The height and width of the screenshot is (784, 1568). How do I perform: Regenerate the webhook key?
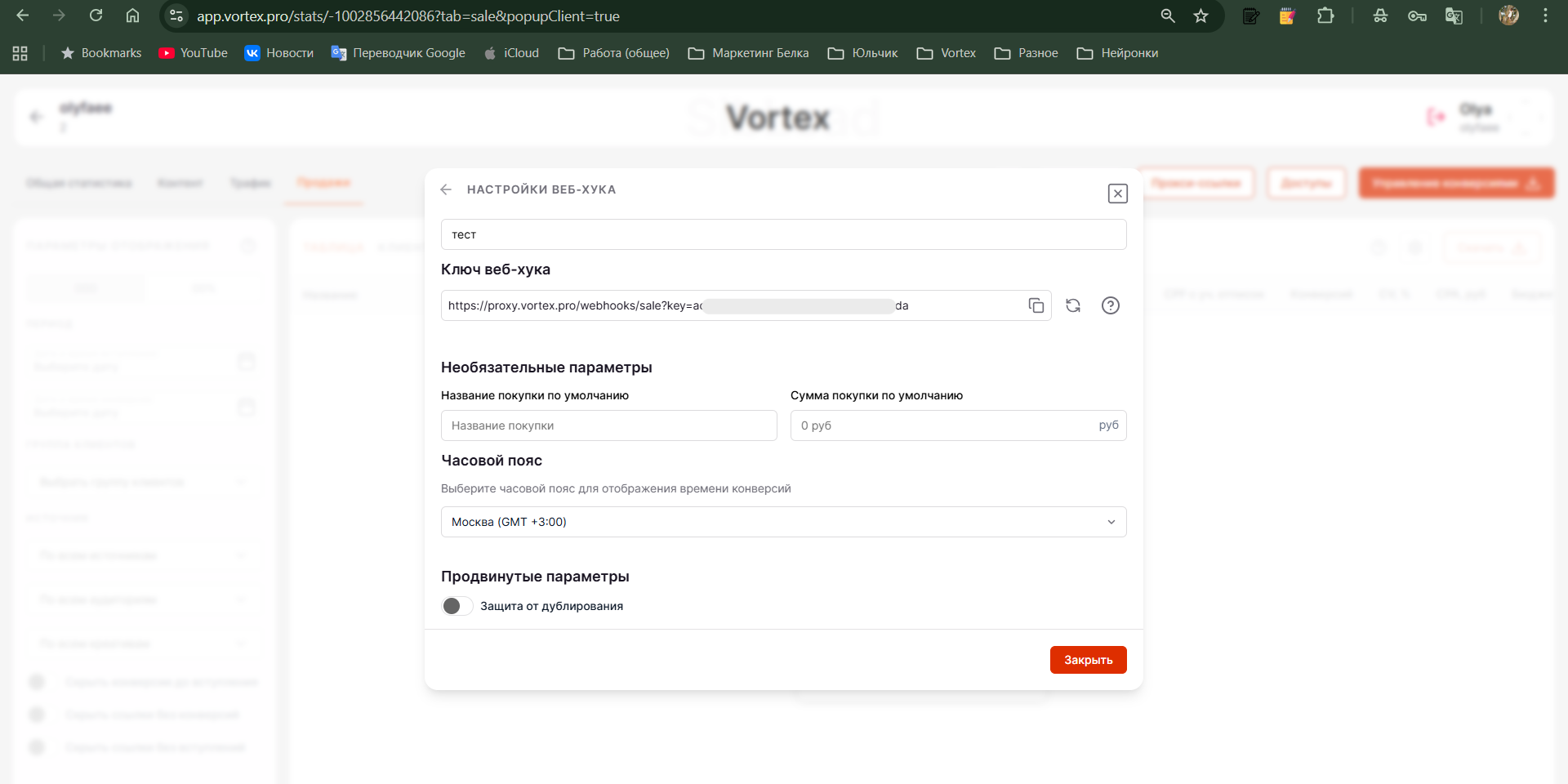pyautogui.click(x=1073, y=305)
